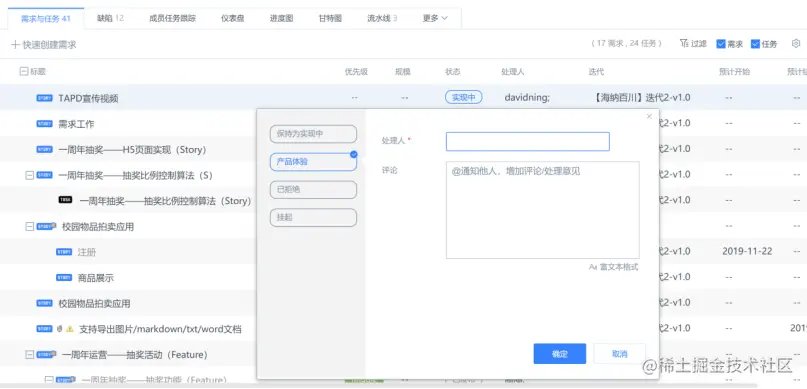Close the dialog with X icon
The width and height of the screenshot is (807, 389).
pyautogui.click(x=649, y=117)
